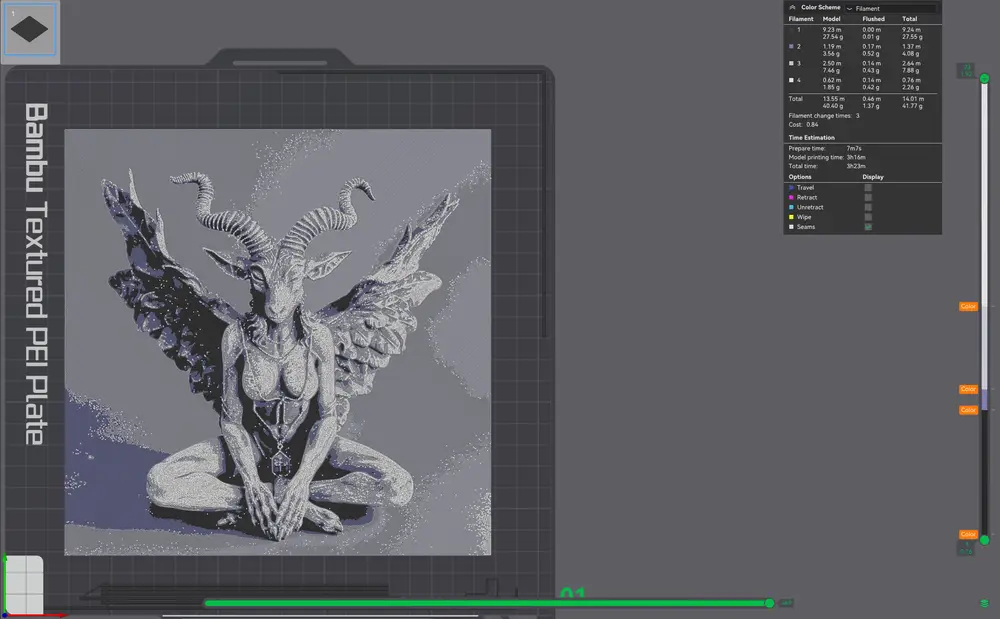Click the Cost 0.84 line
This screenshot has width=1000, height=619.
point(803,124)
